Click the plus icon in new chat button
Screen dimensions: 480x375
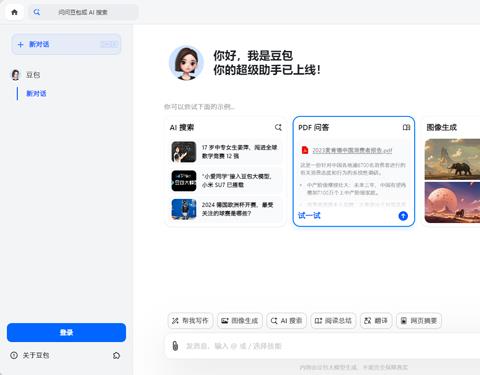[20, 44]
